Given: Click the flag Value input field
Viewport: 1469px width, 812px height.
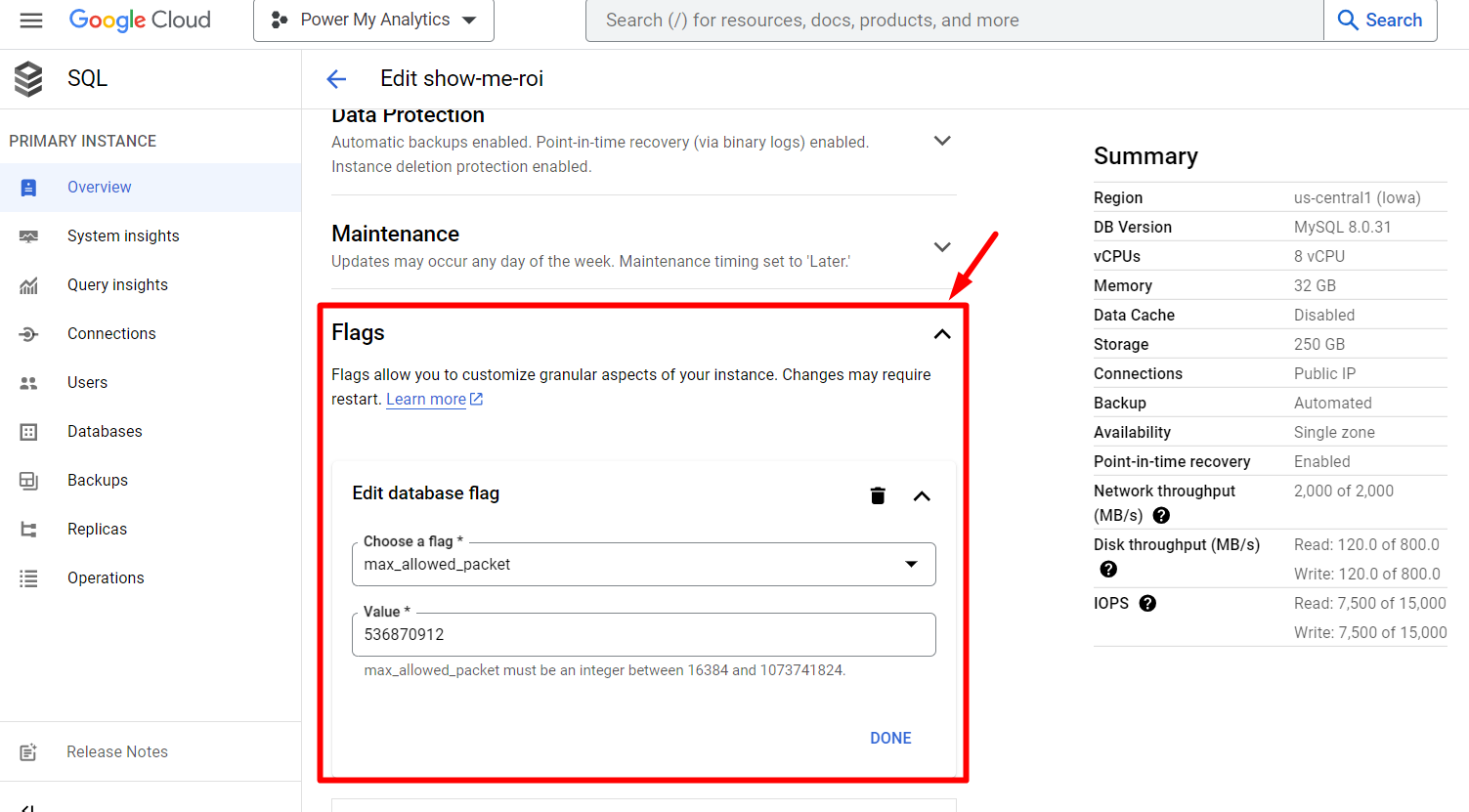Looking at the screenshot, I should (x=643, y=635).
